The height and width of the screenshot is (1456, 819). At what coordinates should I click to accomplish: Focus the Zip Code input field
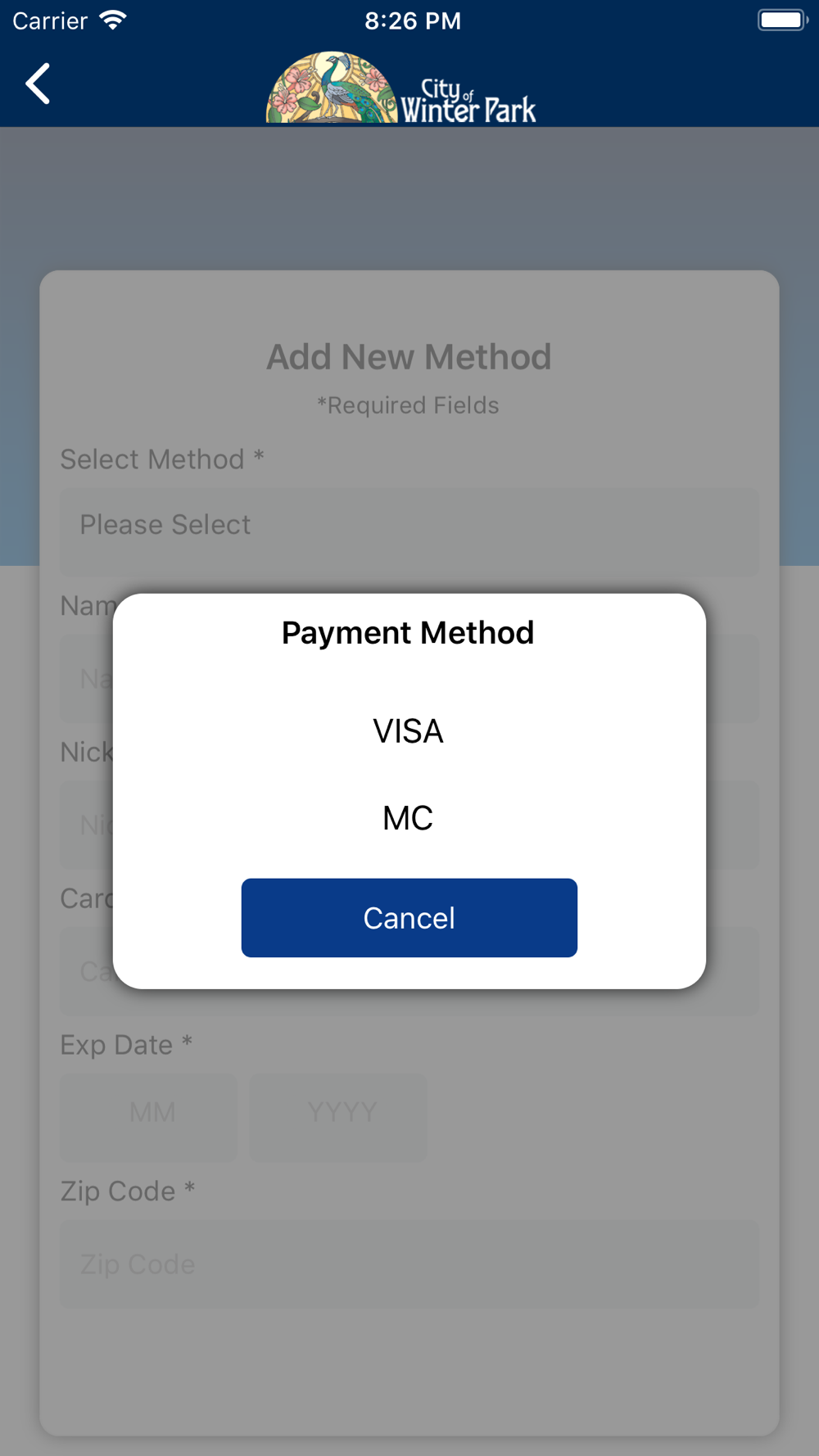coord(409,1264)
